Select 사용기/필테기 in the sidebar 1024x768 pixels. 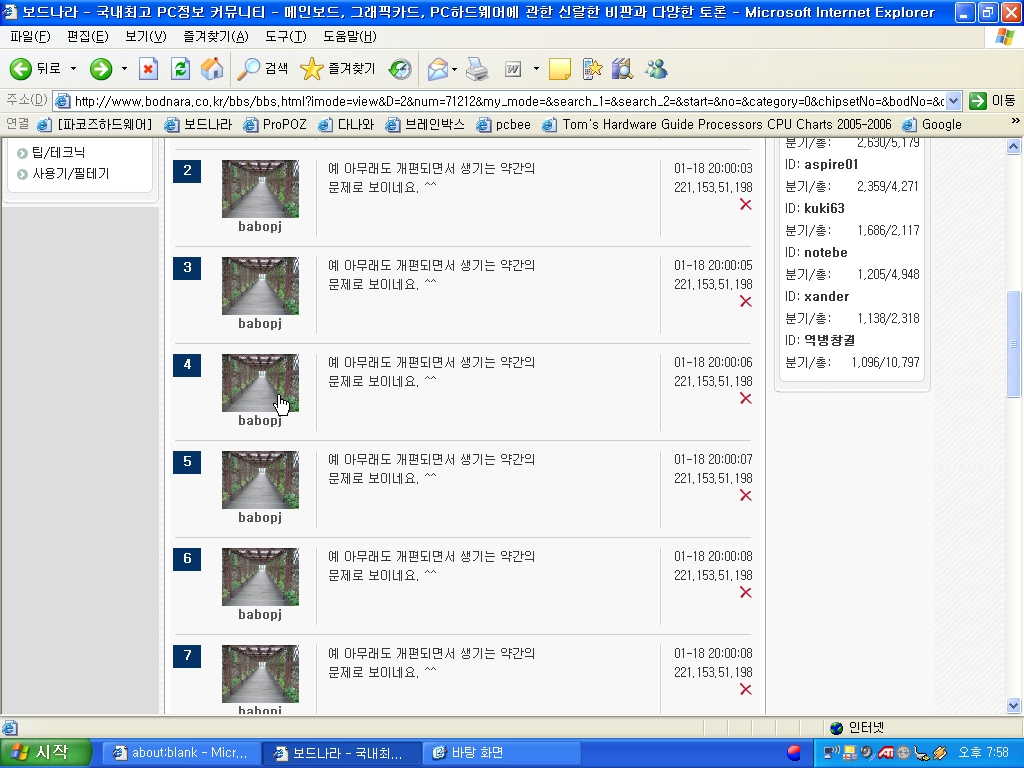coord(71,174)
